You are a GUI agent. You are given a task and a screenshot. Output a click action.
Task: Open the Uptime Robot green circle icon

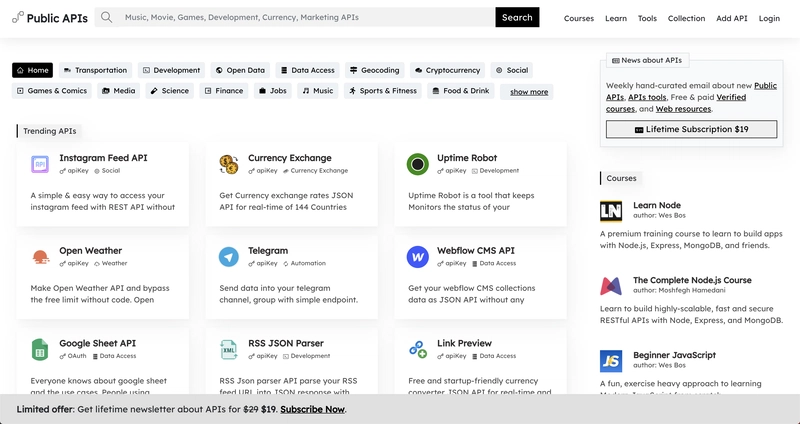click(x=417, y=164)
